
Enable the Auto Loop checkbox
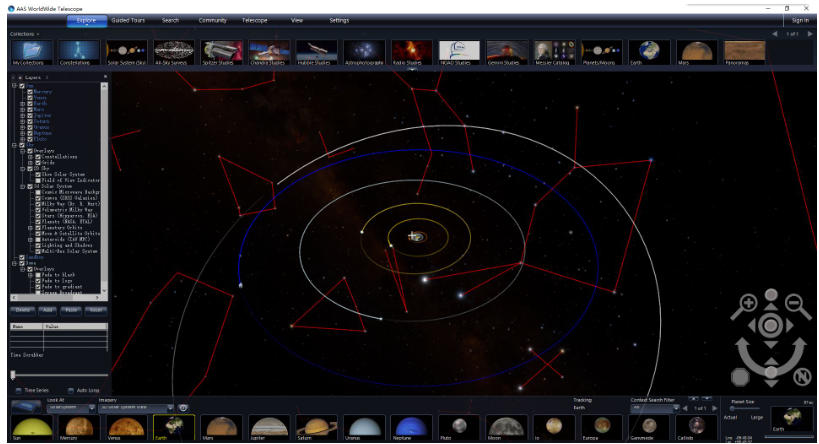pyautogui.click(x=69, y=390)
